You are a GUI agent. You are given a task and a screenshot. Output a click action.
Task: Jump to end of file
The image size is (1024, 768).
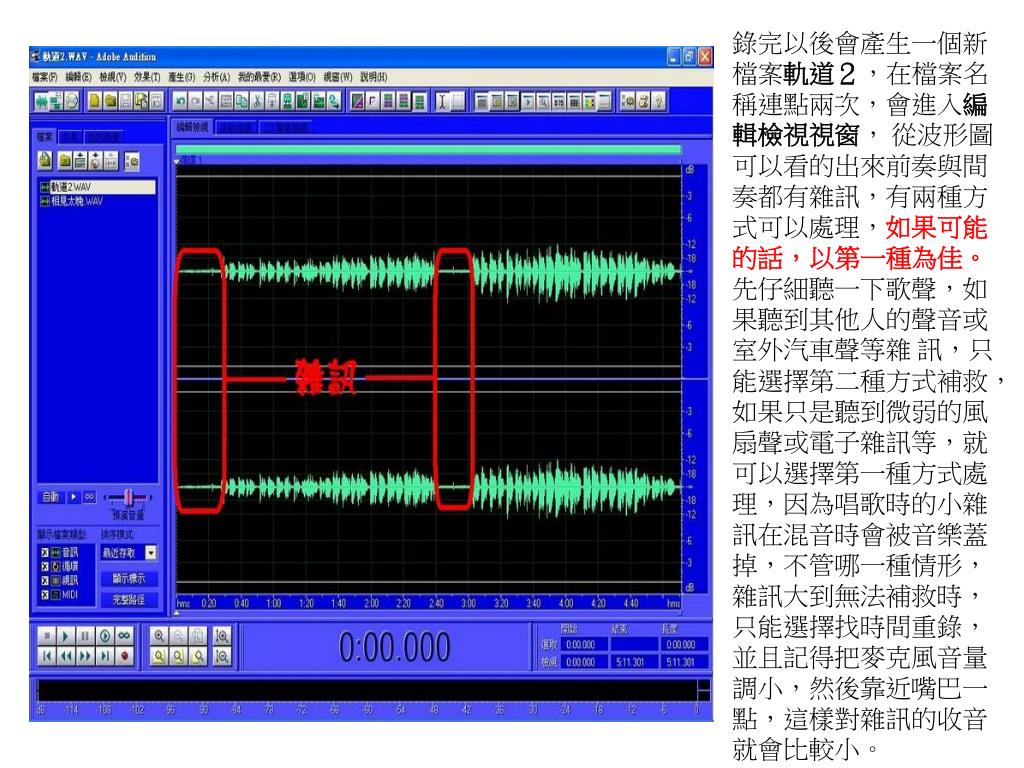pos(104,656)
